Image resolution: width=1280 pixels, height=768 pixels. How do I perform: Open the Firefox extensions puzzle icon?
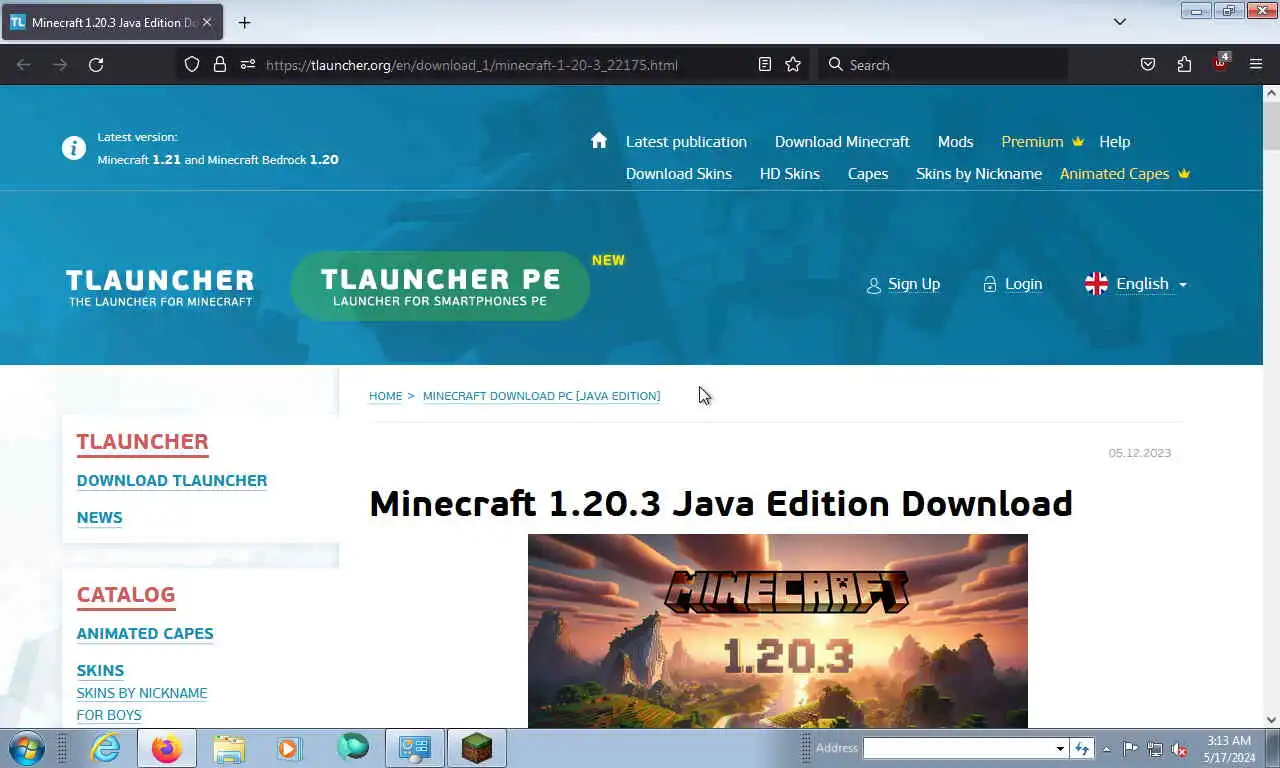tap(1184, 65)
